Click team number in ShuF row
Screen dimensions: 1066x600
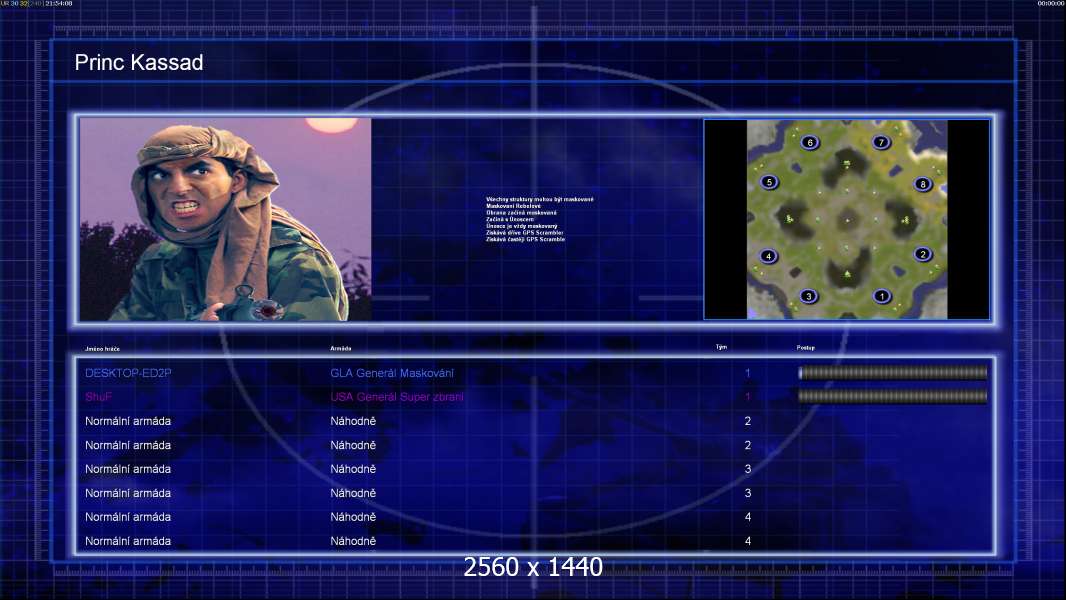coord(747,397)
